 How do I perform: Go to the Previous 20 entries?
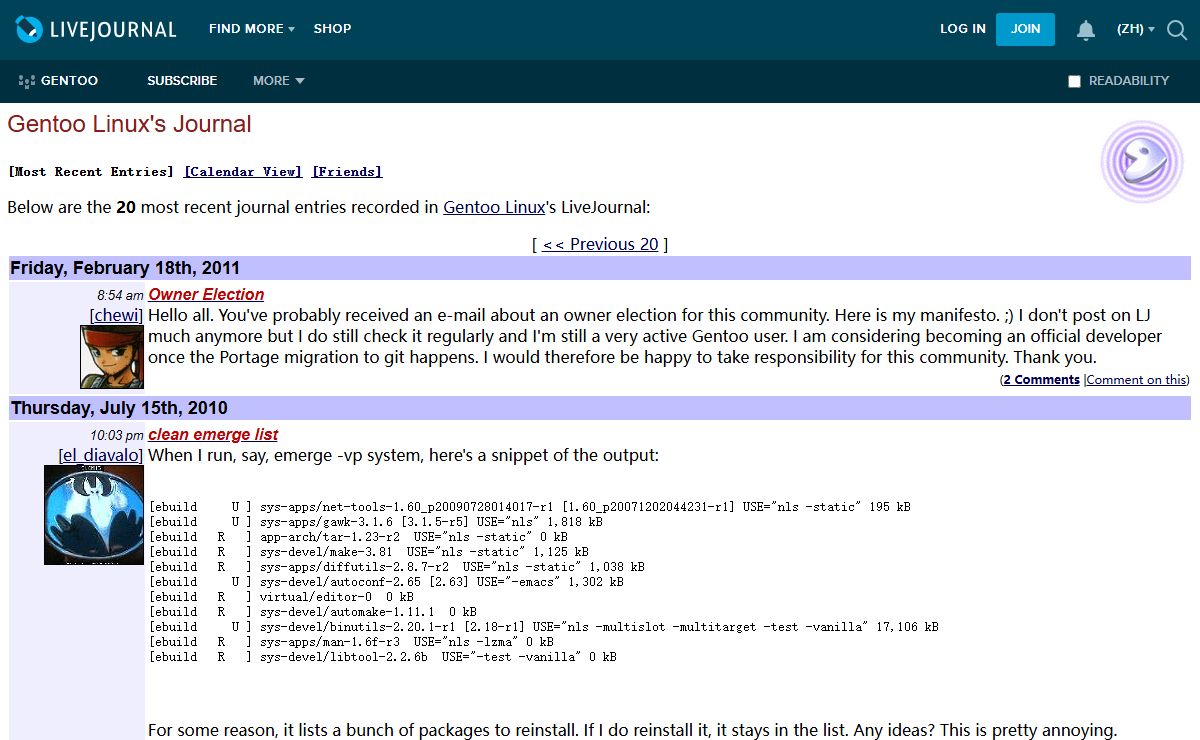pos(600,244)
